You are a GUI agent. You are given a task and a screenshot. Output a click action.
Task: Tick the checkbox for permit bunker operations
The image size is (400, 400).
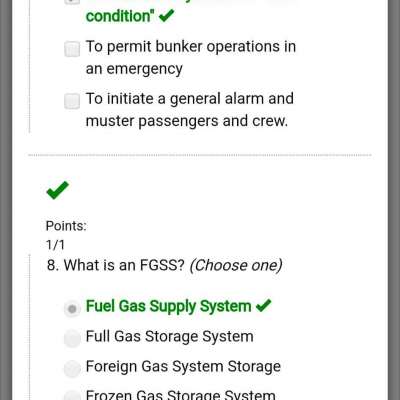coord(72,49)
